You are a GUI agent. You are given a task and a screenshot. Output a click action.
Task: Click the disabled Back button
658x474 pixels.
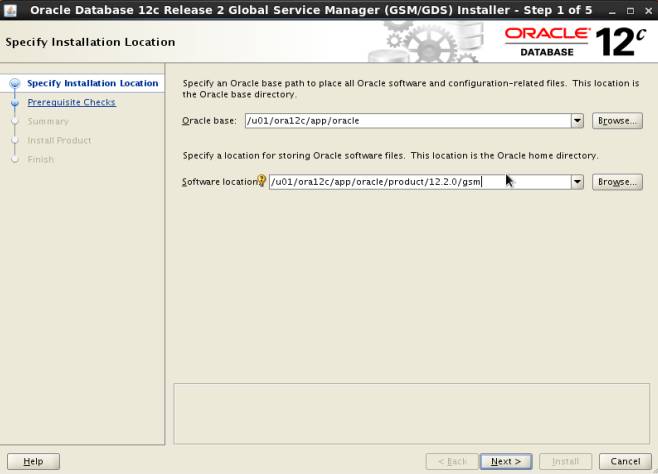pyautogui.click(x=452, y=461)
